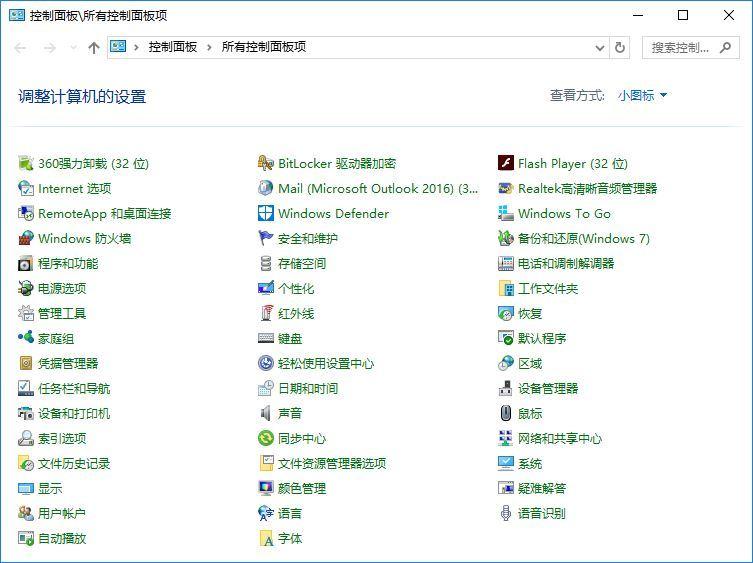Image resolution: width=753 pixels, height=563 pixels.
Task: Open the 系统 link
Action: [530, 463]
